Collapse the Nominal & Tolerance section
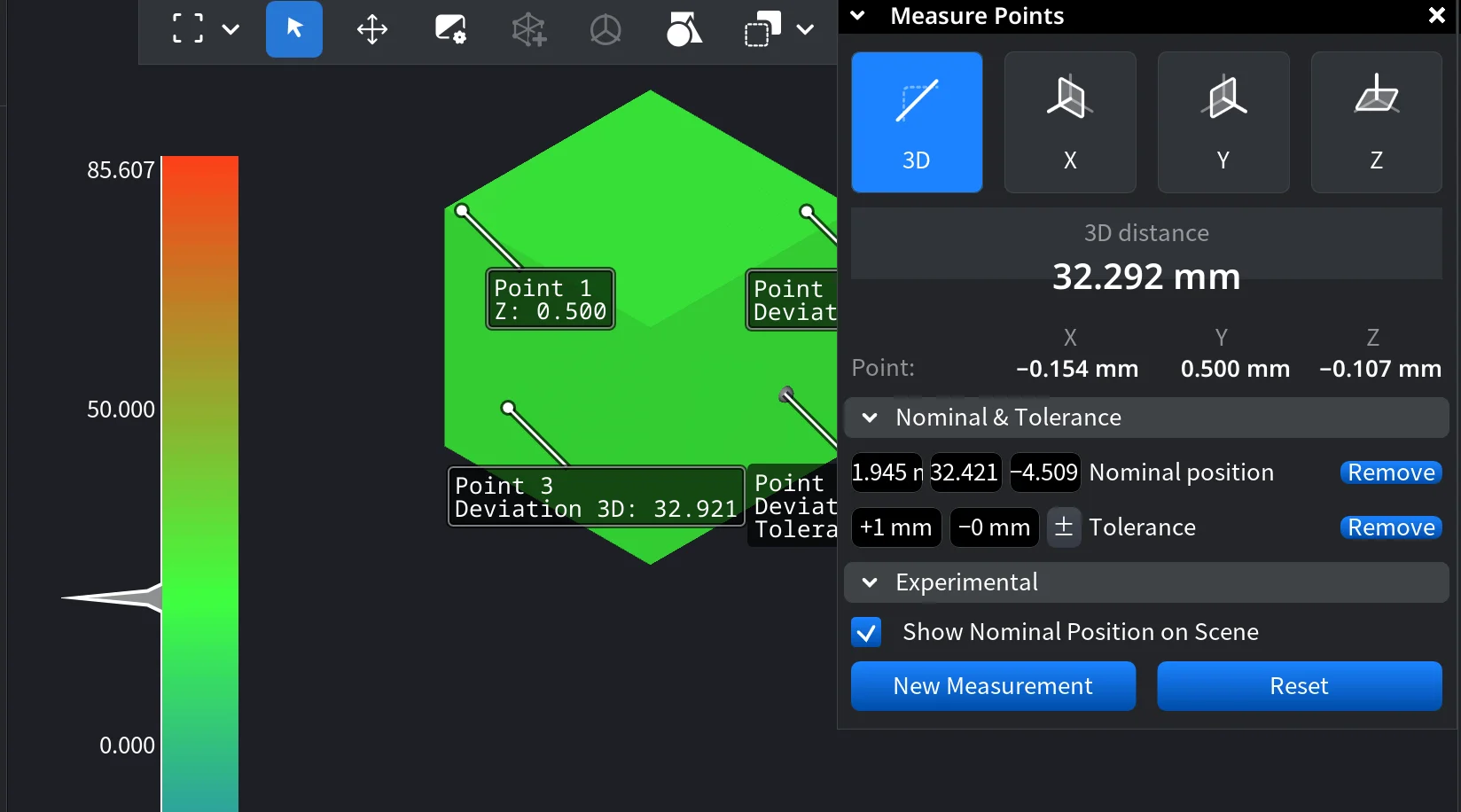 871,418
